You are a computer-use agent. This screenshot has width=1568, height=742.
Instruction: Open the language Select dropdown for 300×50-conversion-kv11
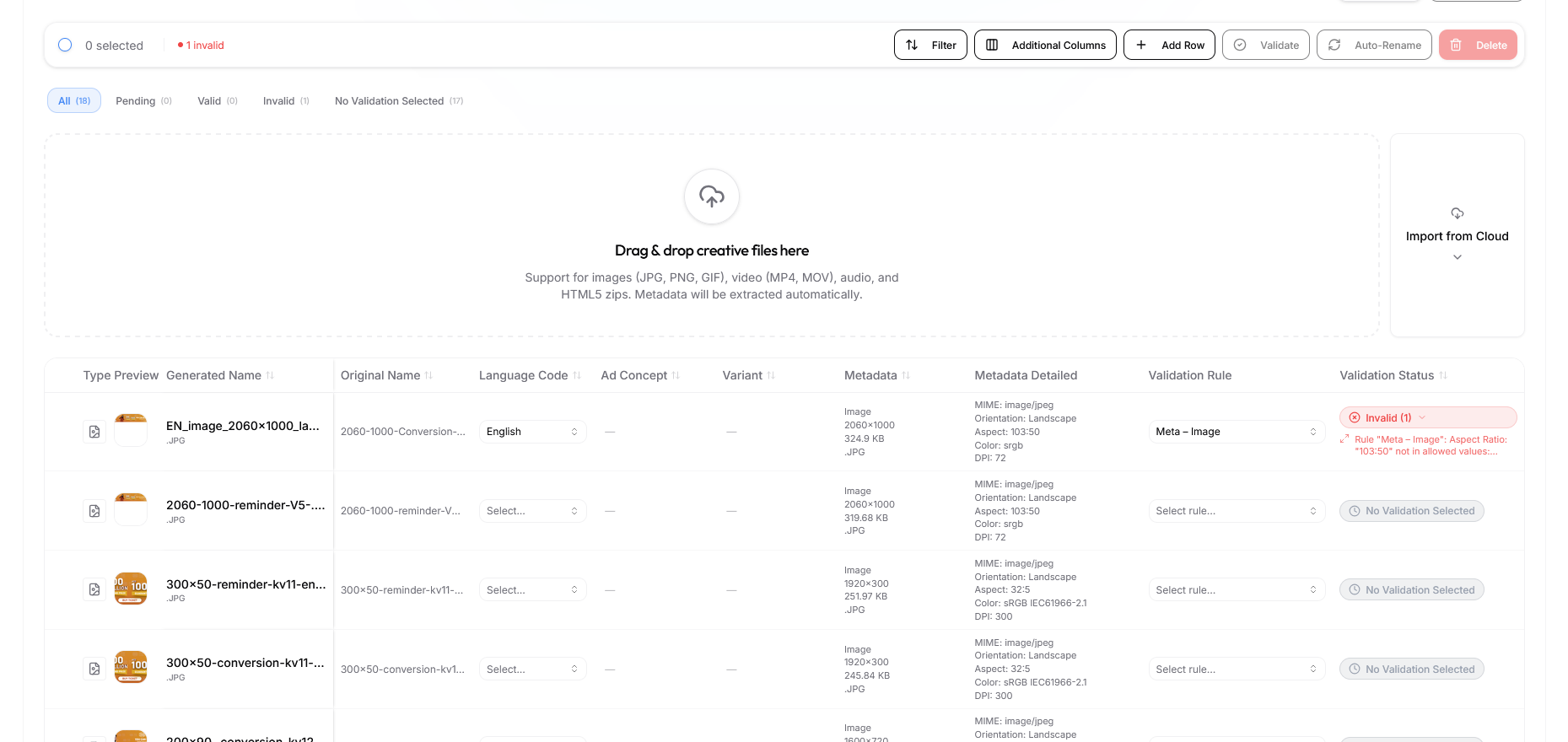point(532,669)
